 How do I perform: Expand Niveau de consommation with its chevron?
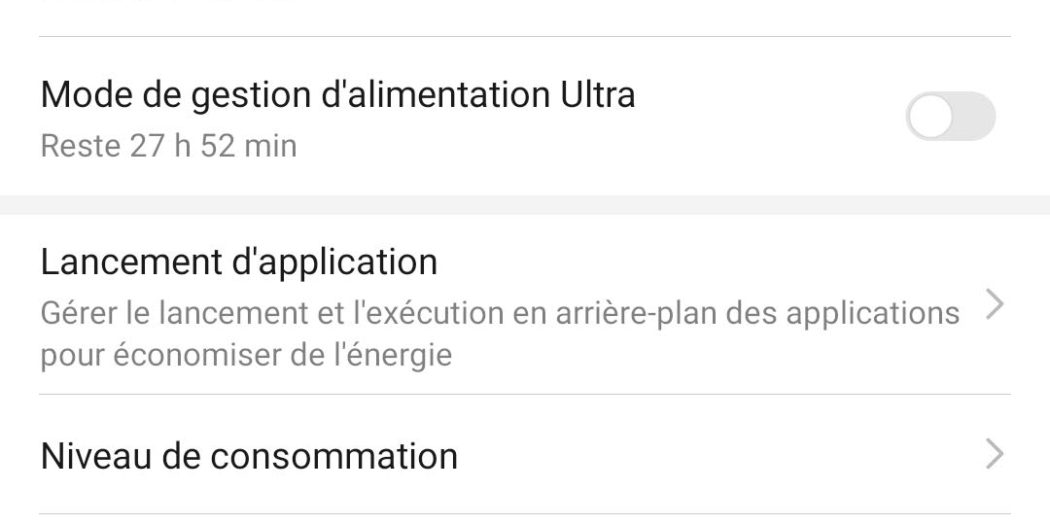tap(993, 456)
